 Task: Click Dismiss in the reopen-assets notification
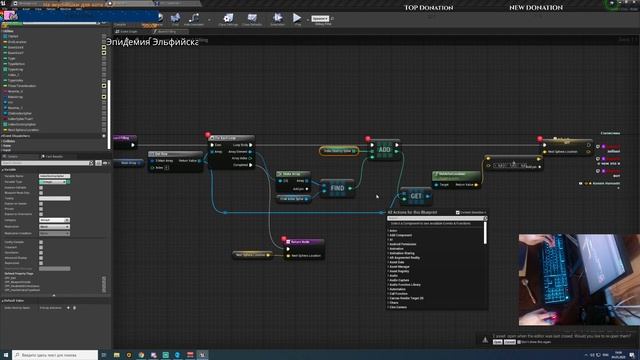[509, 342]
